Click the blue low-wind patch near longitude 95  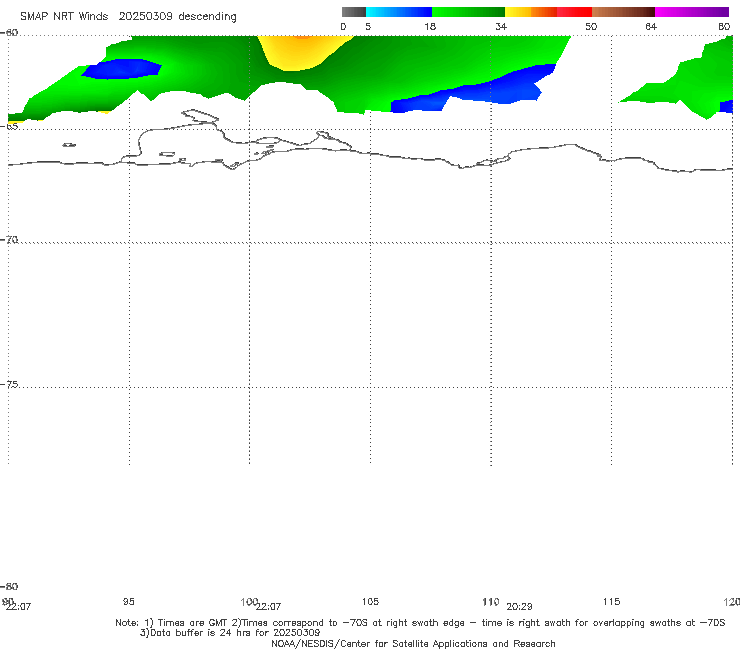point(122,69)
